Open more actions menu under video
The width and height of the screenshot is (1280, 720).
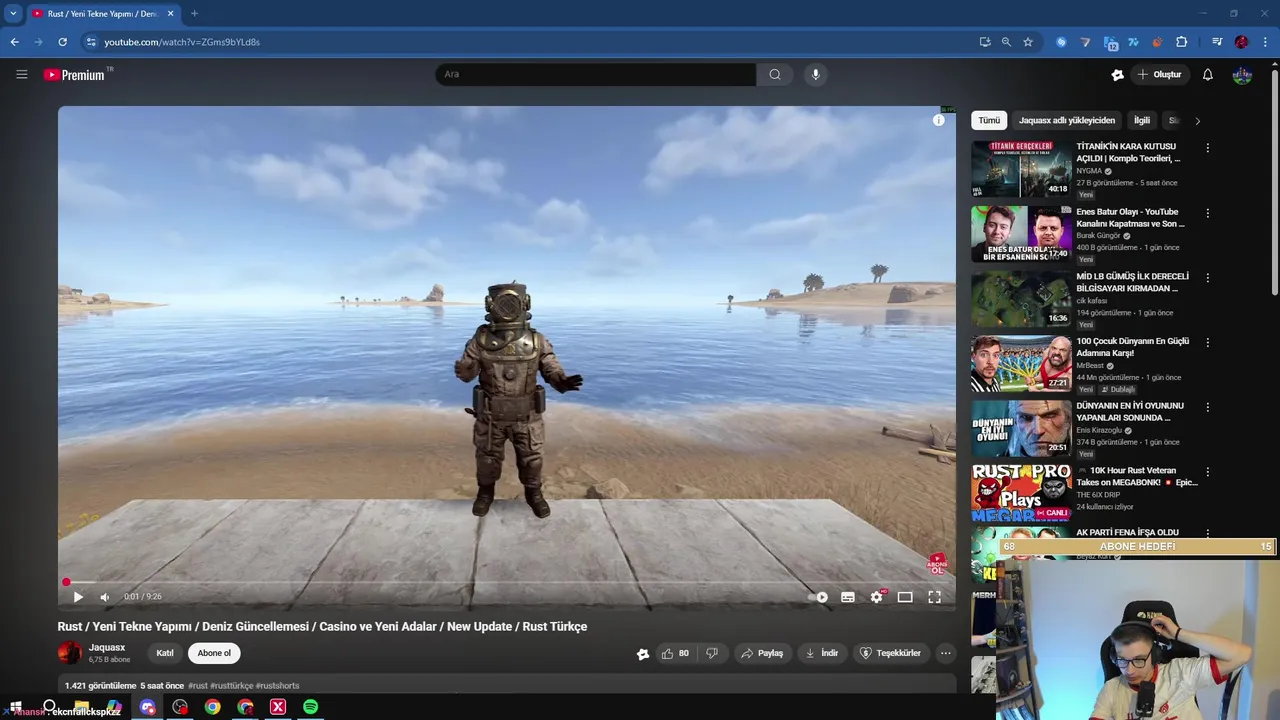click(945, 653)
